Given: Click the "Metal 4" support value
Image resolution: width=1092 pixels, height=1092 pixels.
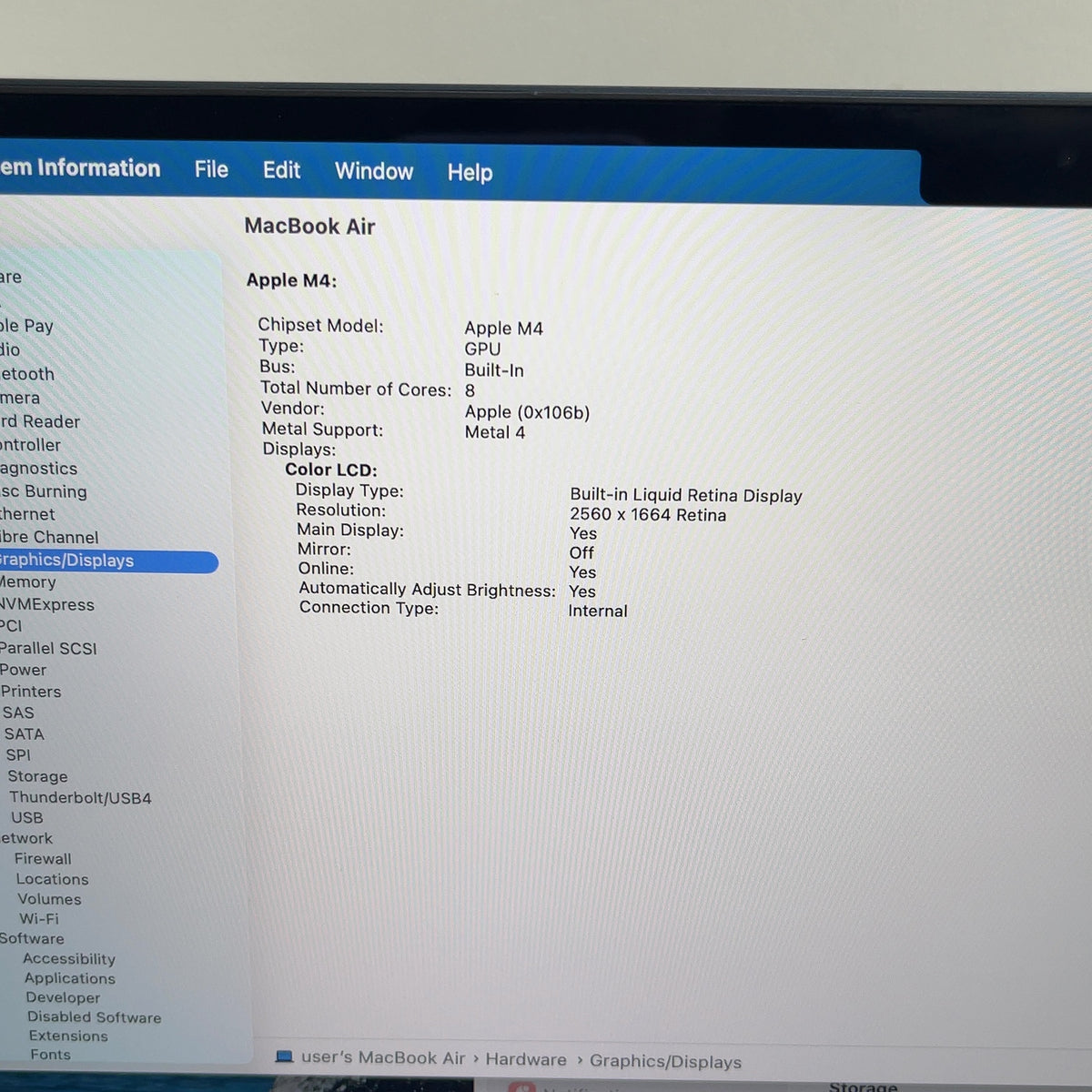Looking at the screenshot, I should coord(495,432).
